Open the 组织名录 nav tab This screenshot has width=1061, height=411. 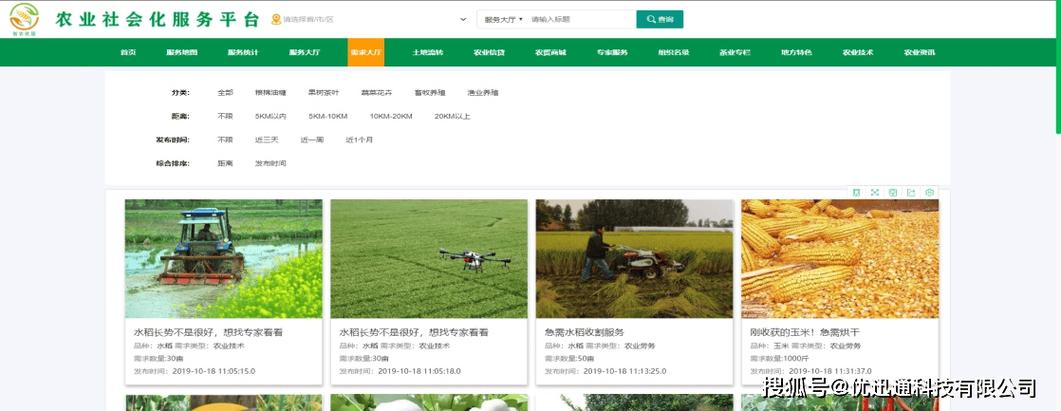673,52
